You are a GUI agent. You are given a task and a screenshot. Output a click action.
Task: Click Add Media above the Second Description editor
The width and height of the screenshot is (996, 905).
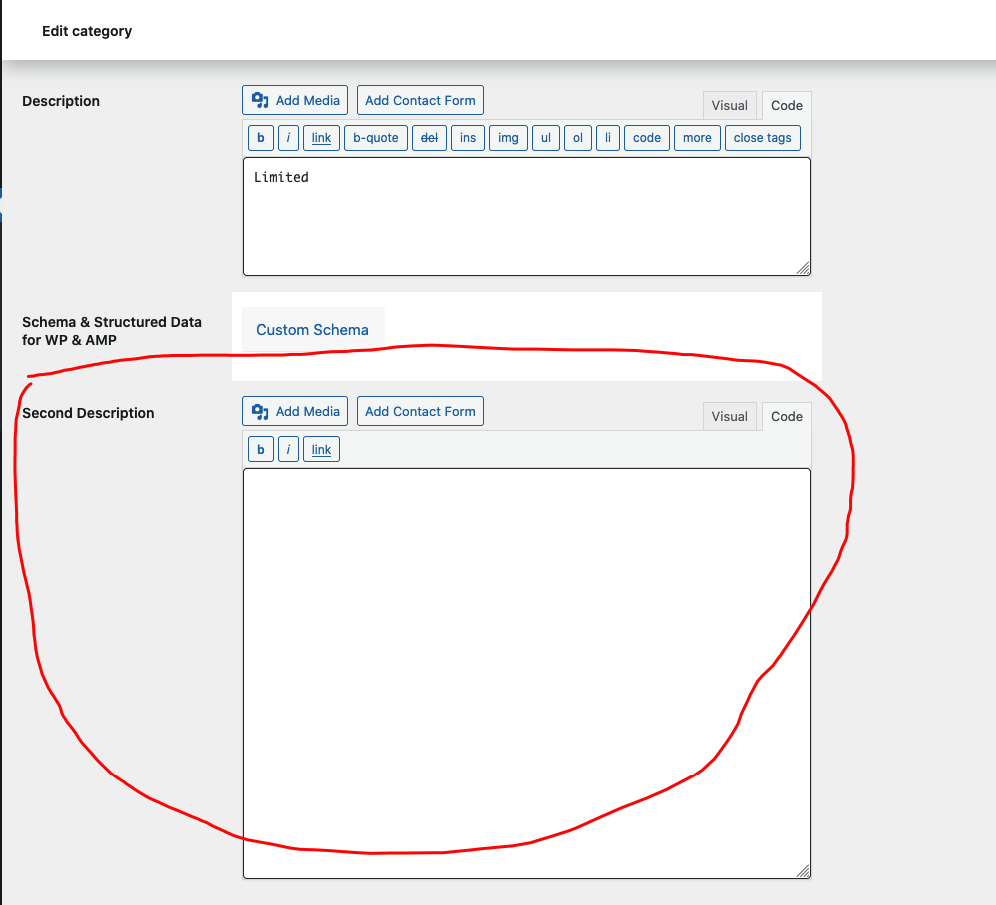(x=295, y=412)
